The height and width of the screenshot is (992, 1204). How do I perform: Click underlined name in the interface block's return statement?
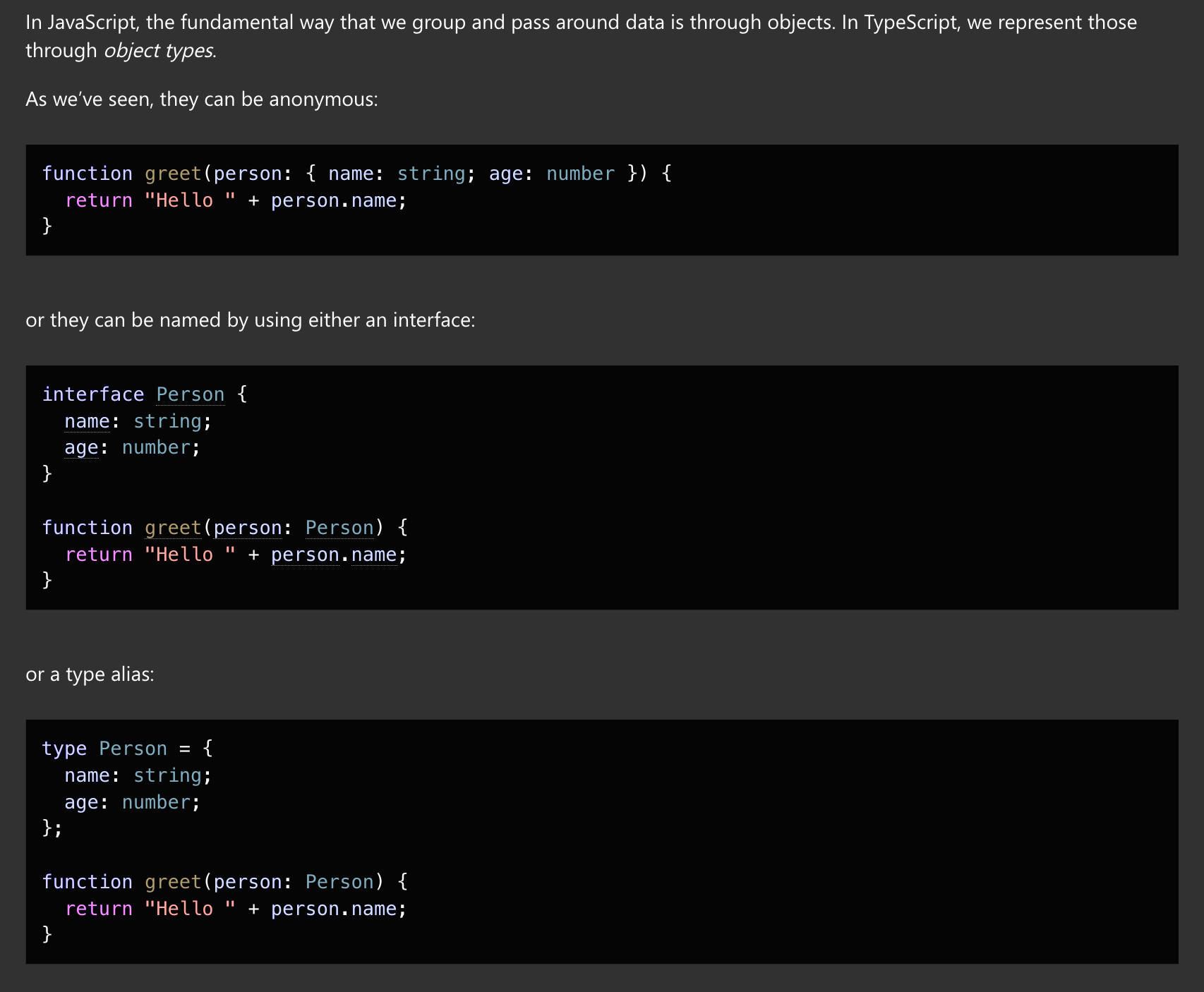(x=373, y=555)
